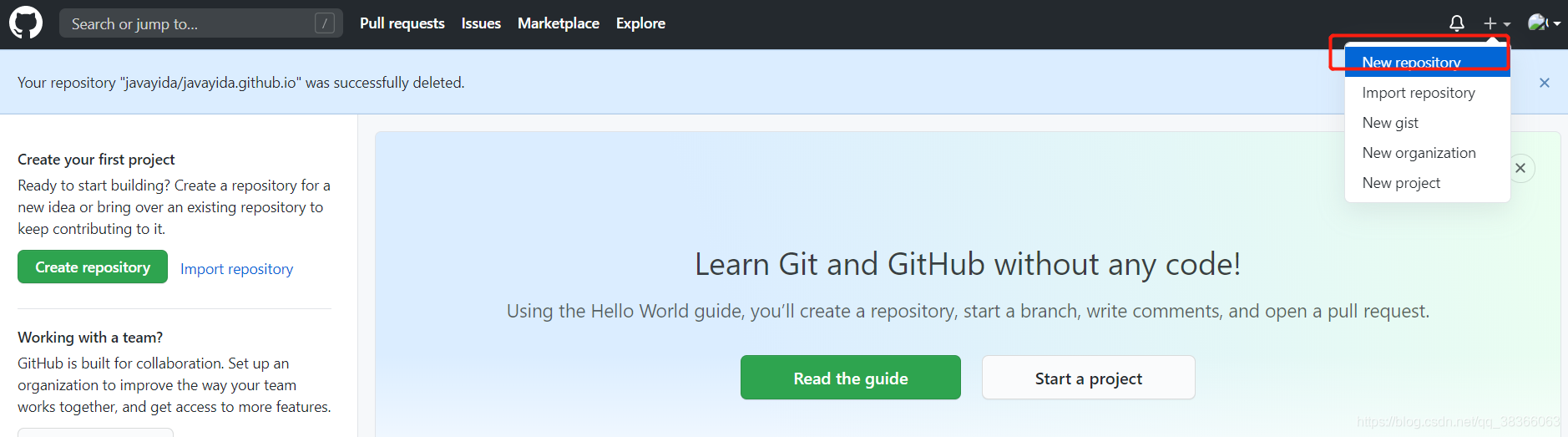Select New organization menu entry
This screenshot has height=437, width=1568.
(x=1428, y=153)
